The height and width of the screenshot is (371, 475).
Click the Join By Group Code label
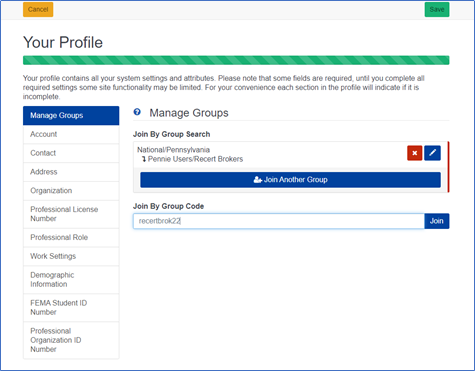click(168, 206)
